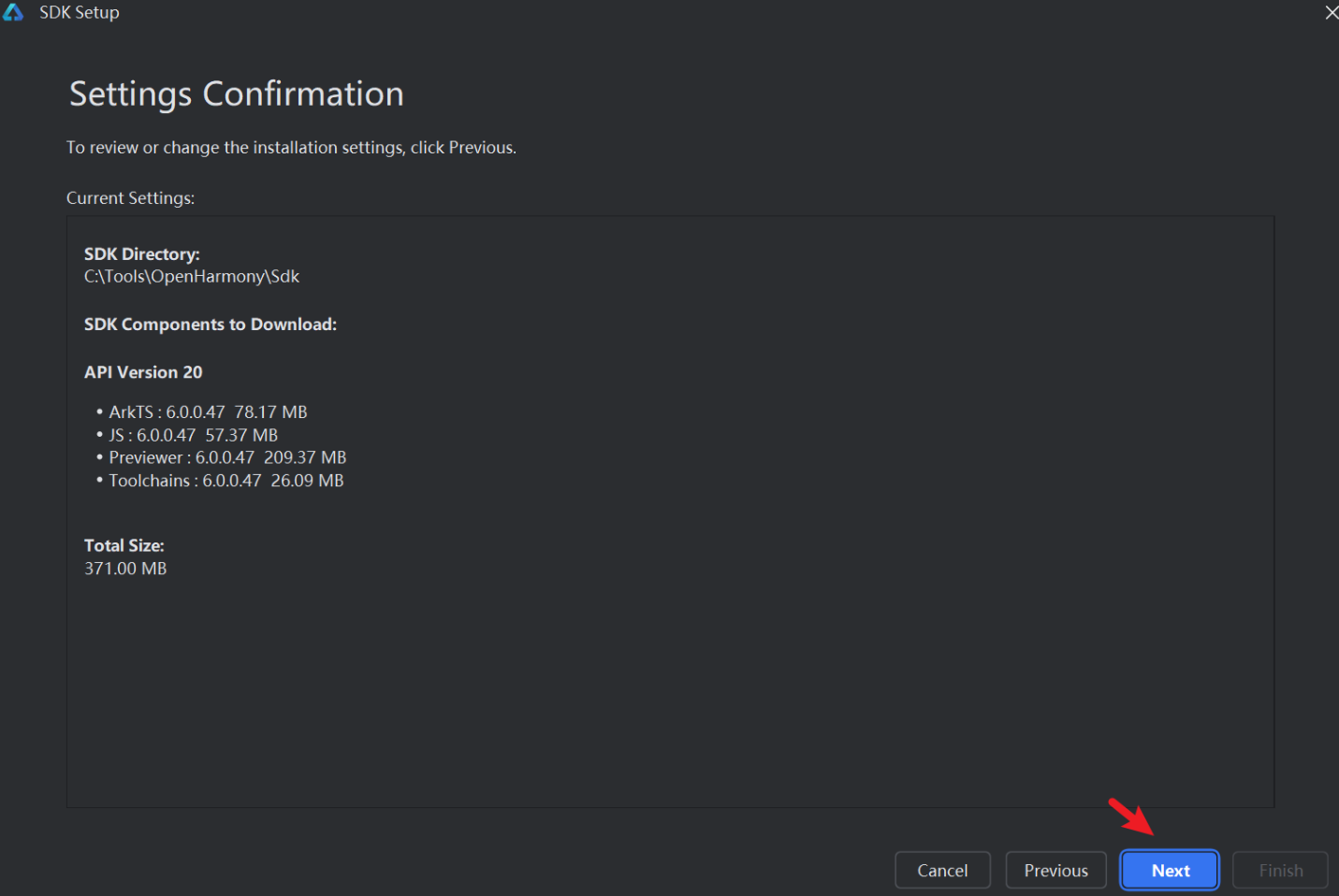Select the SDK directory path C:\Tools\OpenHarmony\Sdk

click(192, 277)
